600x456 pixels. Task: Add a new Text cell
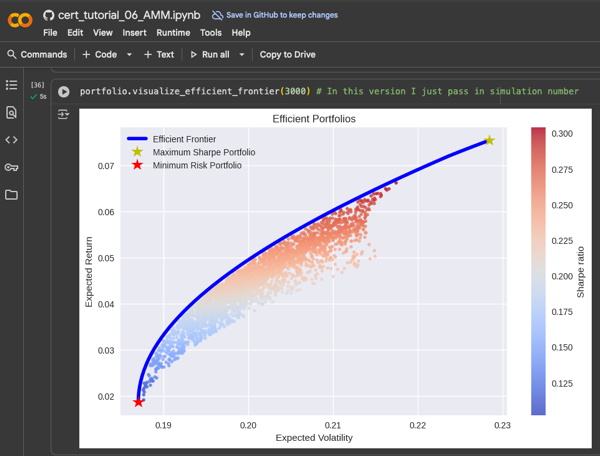tap(158, 54)
